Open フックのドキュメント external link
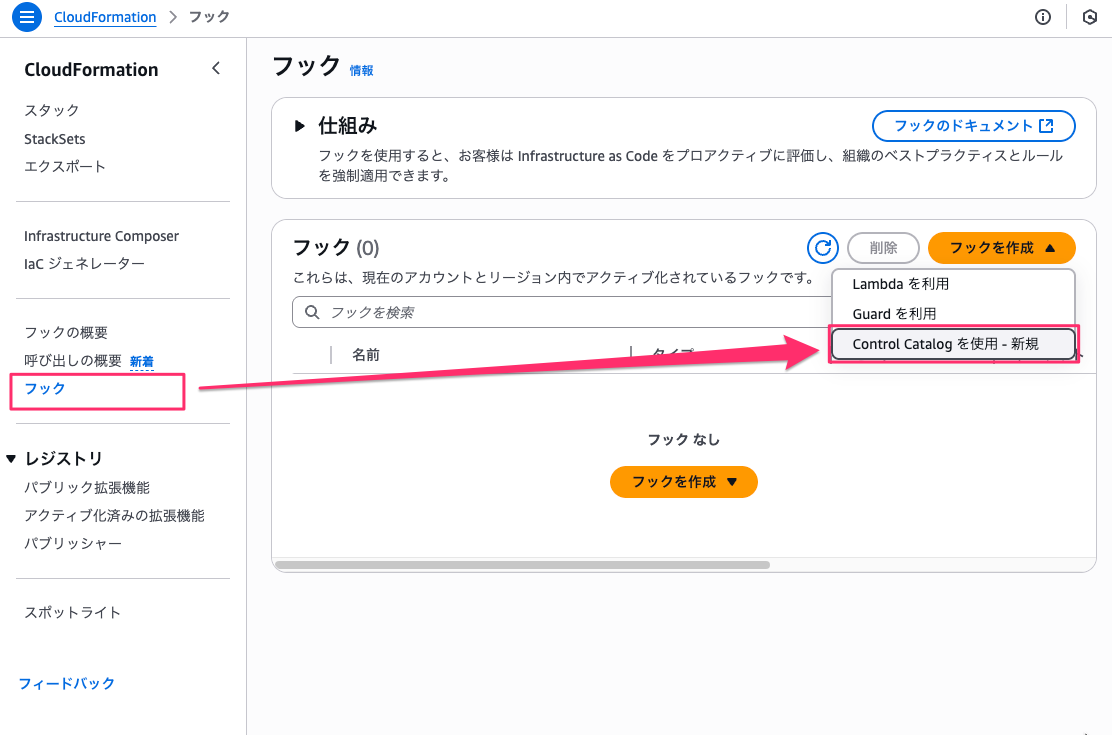This screenshot has height=735, width=1112. tap(974, 126)
